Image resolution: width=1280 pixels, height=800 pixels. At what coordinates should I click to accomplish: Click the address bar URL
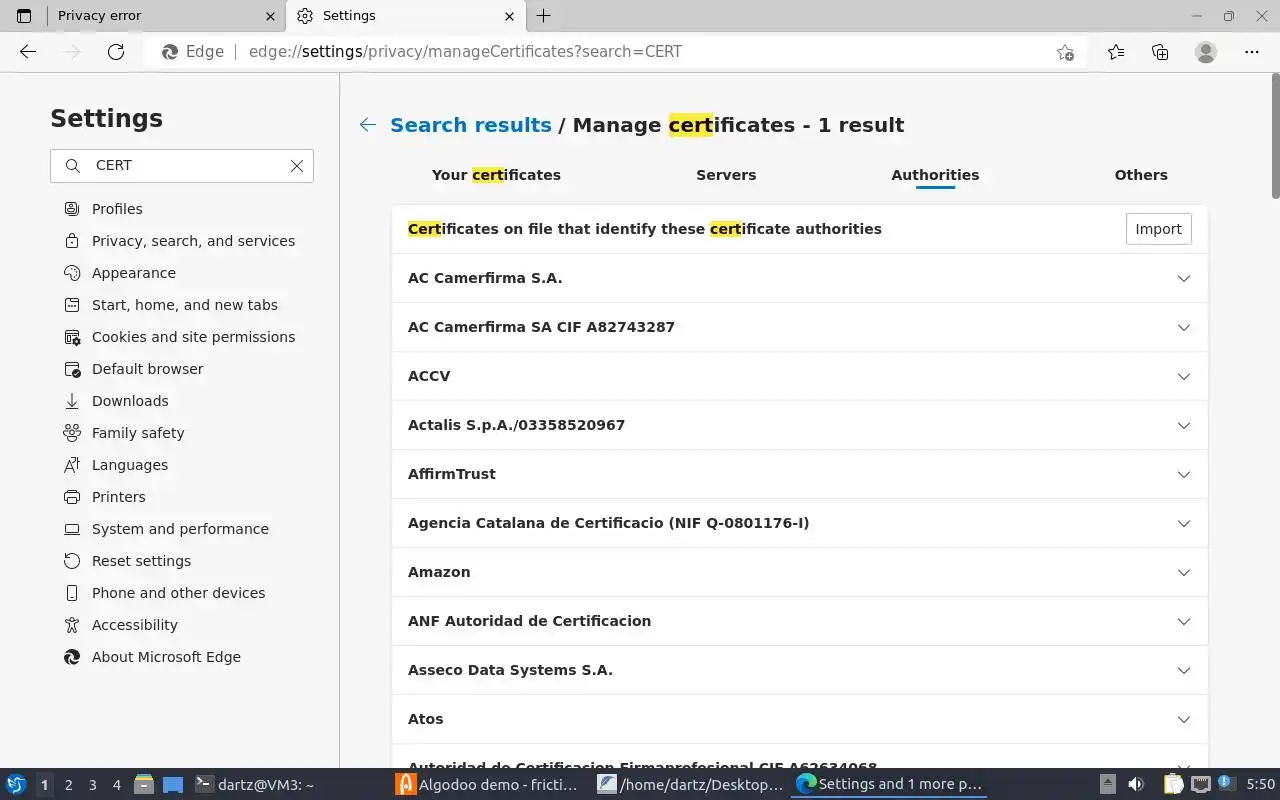(465, 52)
